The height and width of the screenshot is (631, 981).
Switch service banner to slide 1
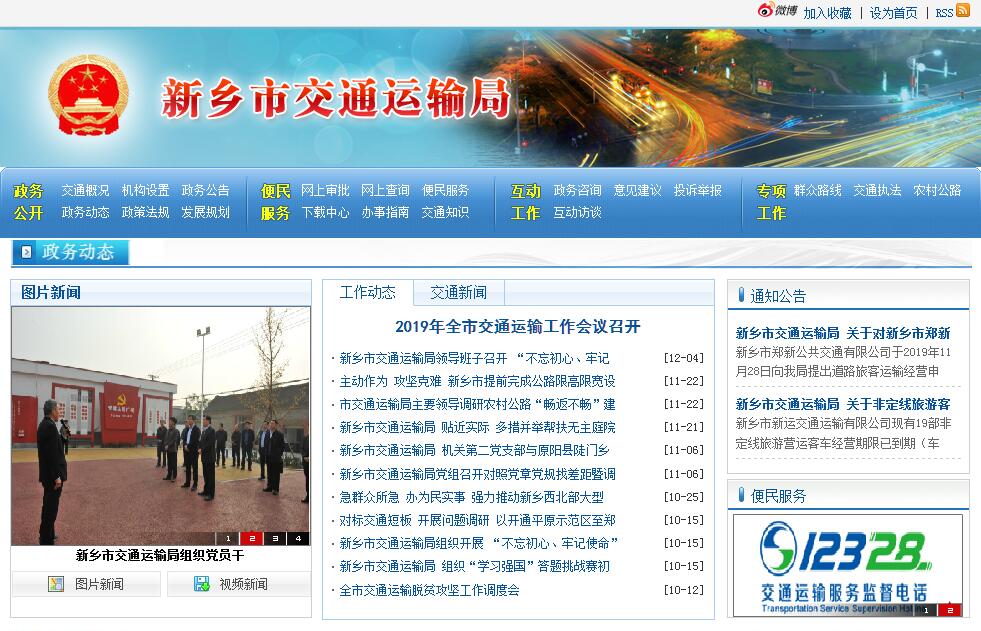click(x=926, y=609)
